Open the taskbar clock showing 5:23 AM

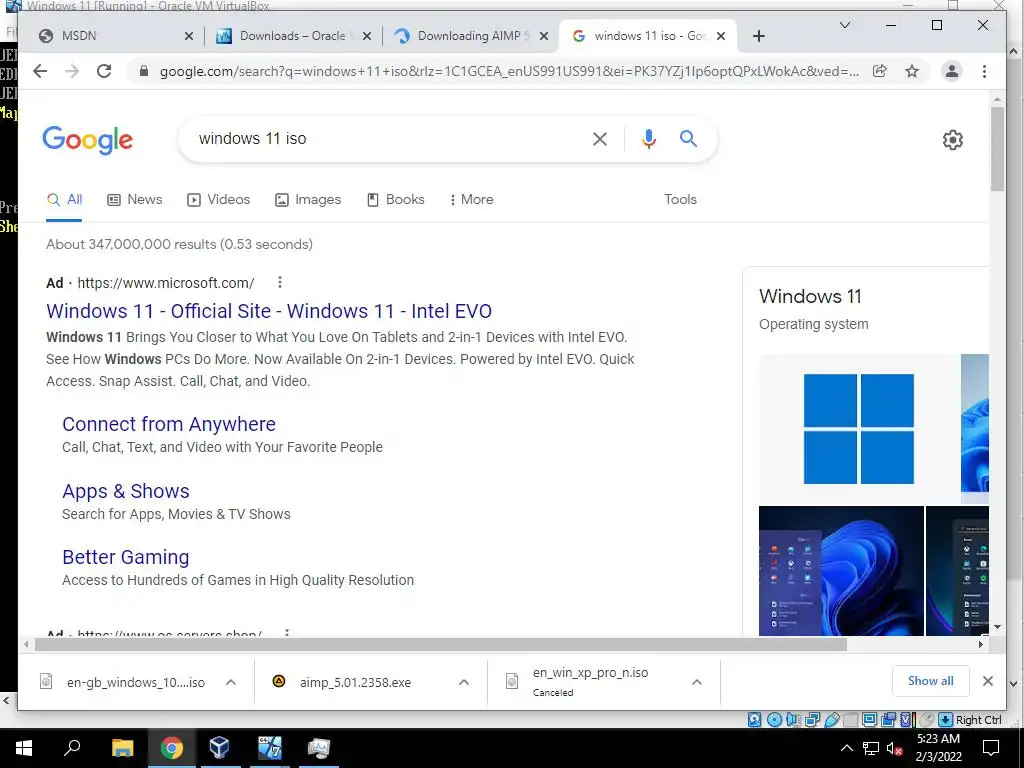pyautogui.click(x=938, y=748)
